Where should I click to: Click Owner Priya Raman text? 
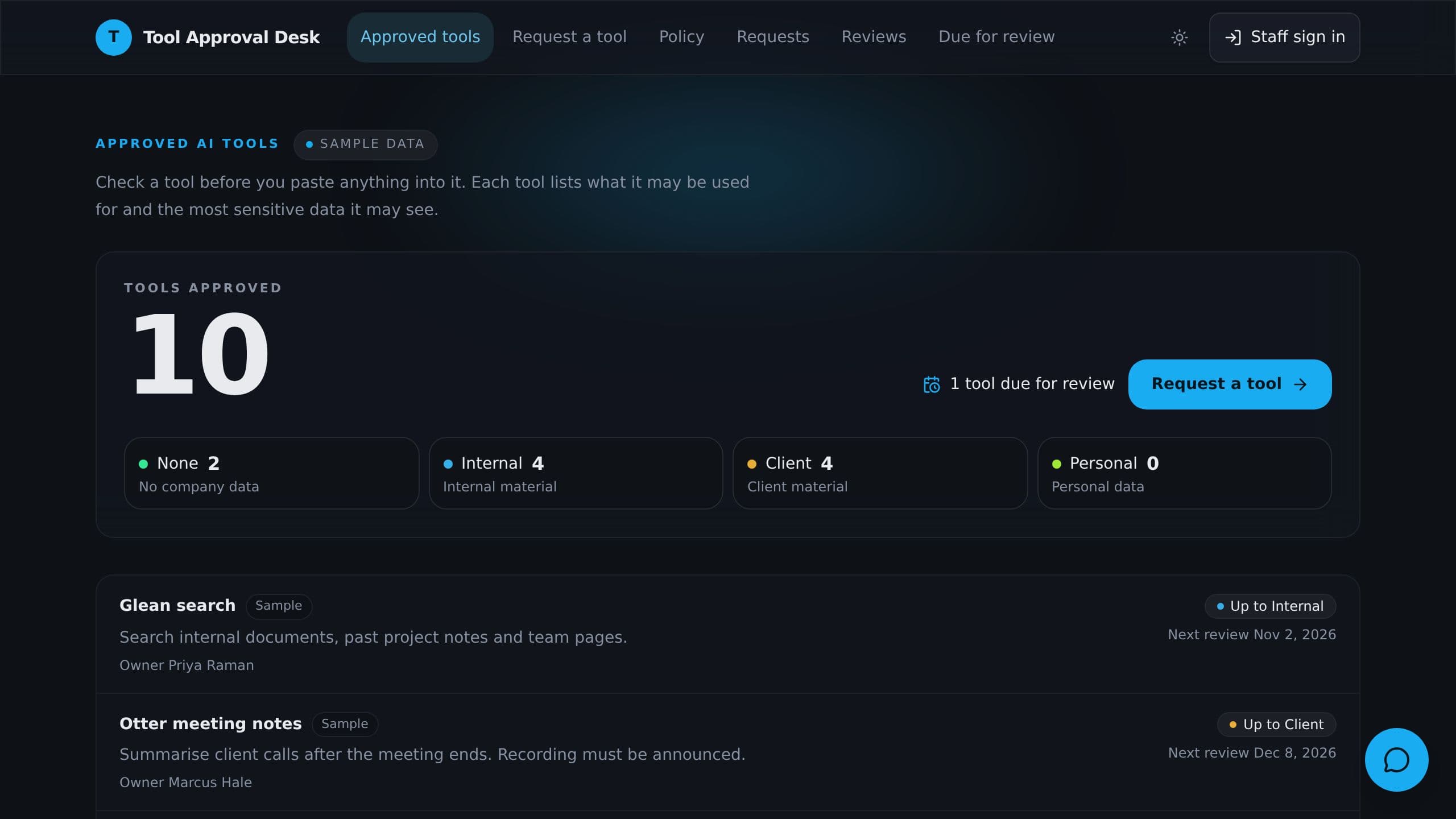pyautogui.click(x=187, y=665)
